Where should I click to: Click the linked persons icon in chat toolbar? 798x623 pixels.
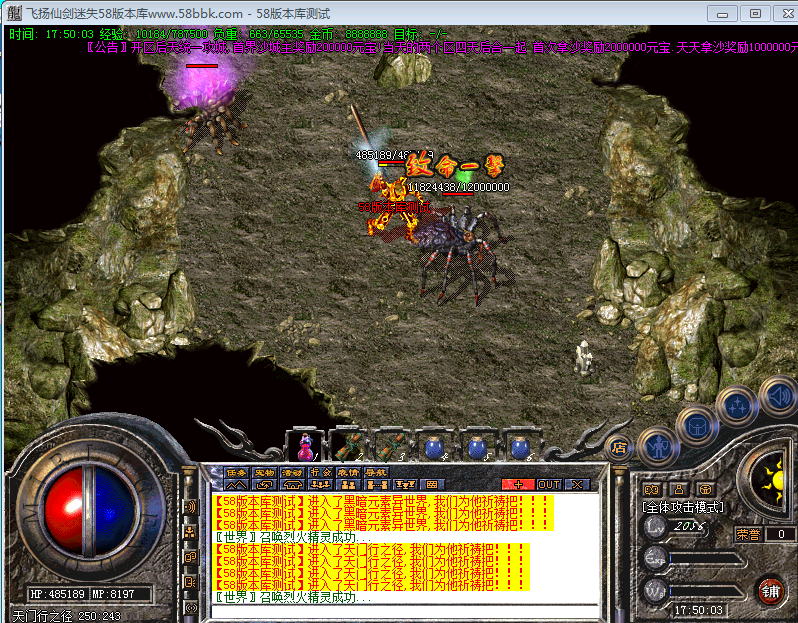pyautogui.click(x=377, y=485)
